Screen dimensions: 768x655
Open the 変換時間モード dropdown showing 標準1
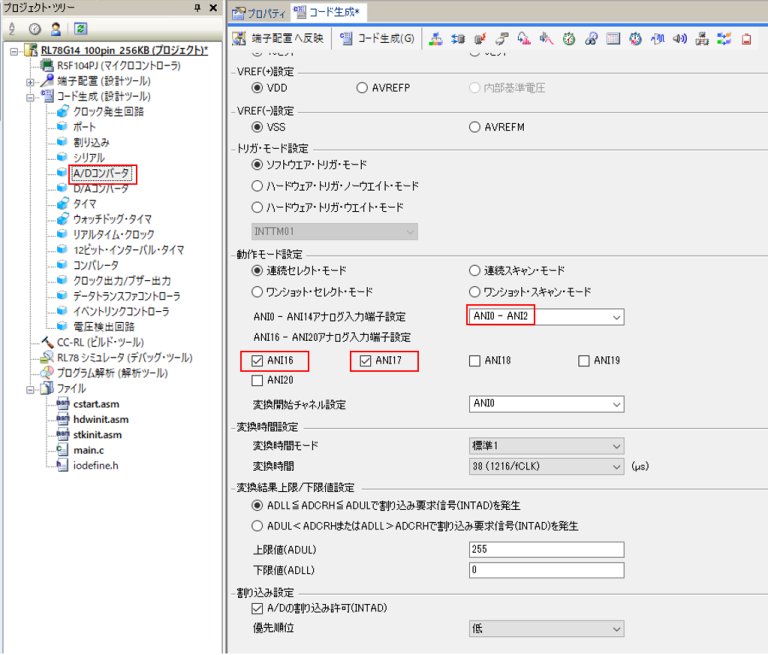pyautogui.click(x=546, y=446)
